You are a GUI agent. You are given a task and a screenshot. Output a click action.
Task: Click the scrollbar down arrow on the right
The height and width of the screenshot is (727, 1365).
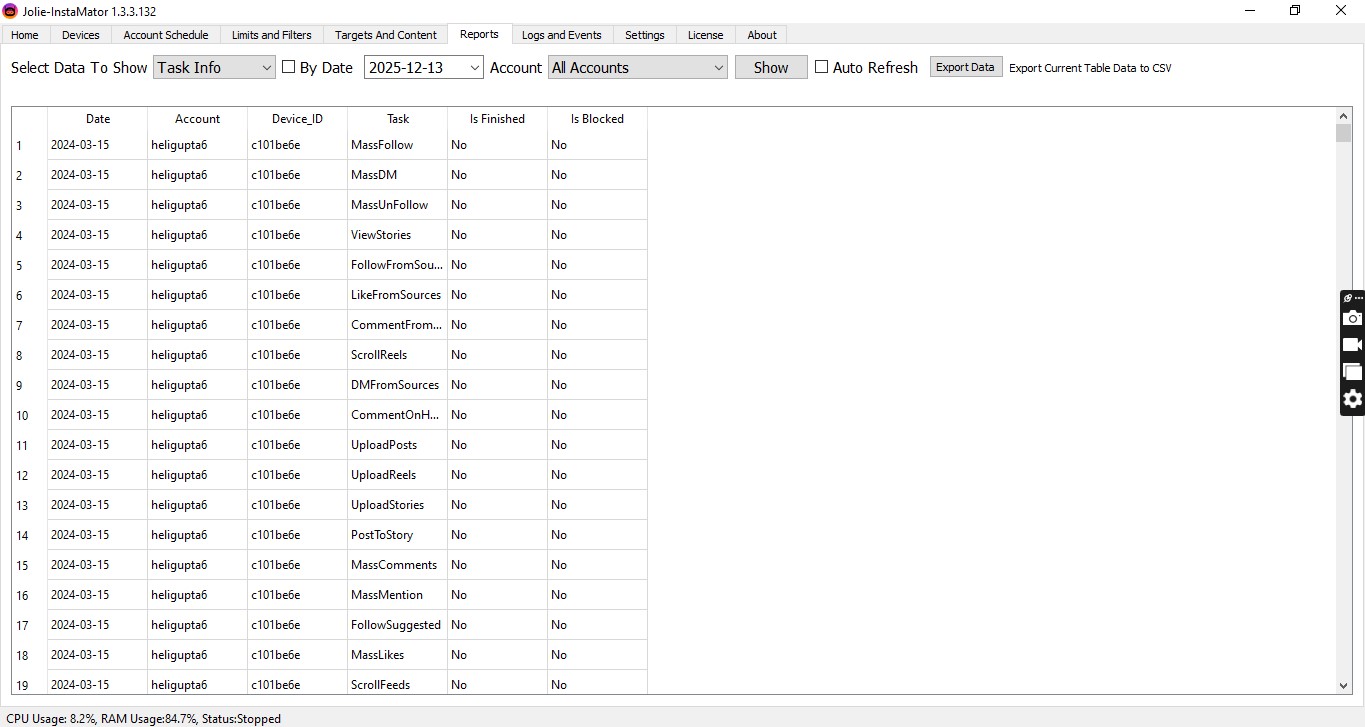tap(1344, 687)
